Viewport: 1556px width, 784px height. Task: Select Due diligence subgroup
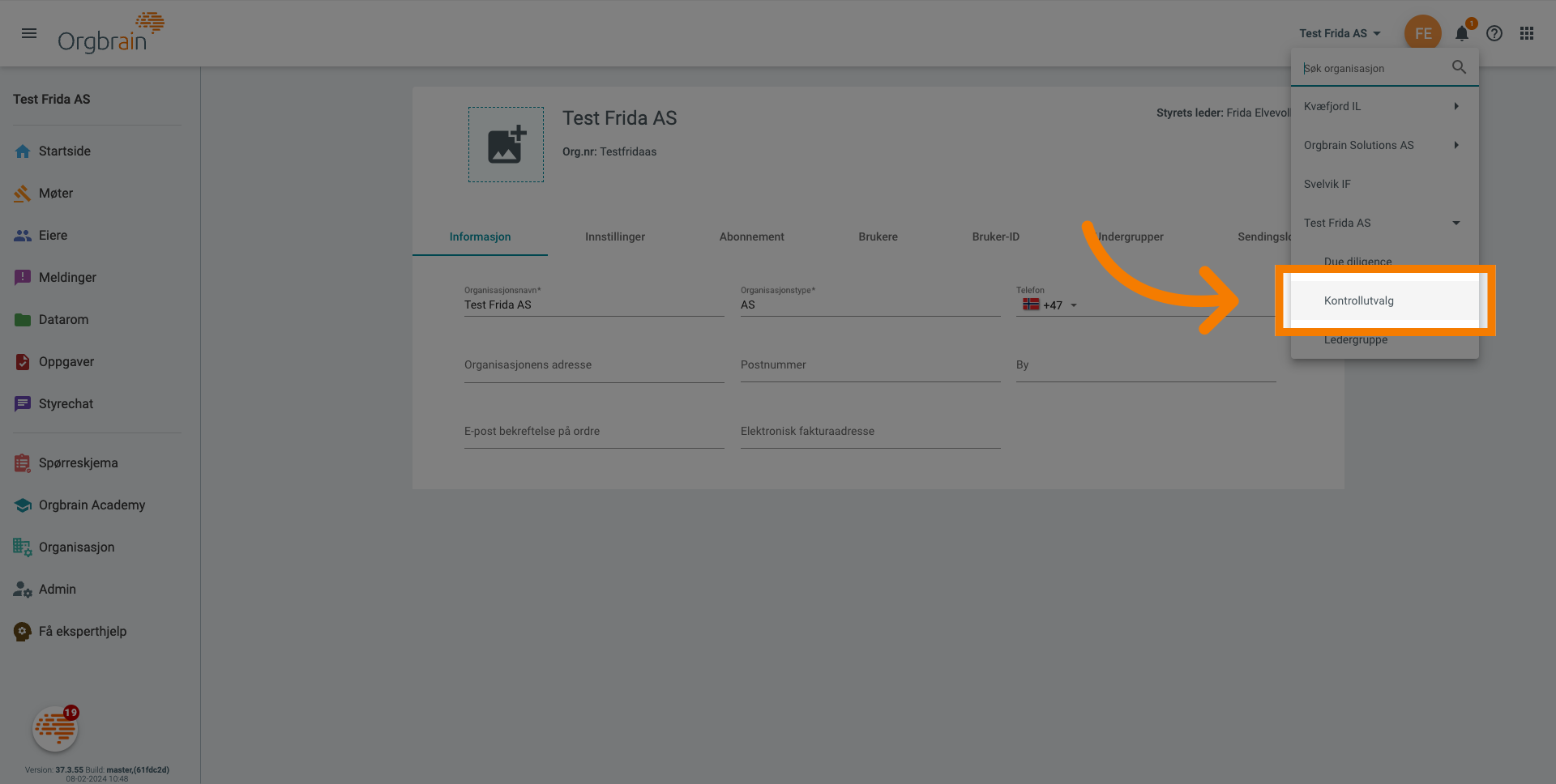point(1385,262)
